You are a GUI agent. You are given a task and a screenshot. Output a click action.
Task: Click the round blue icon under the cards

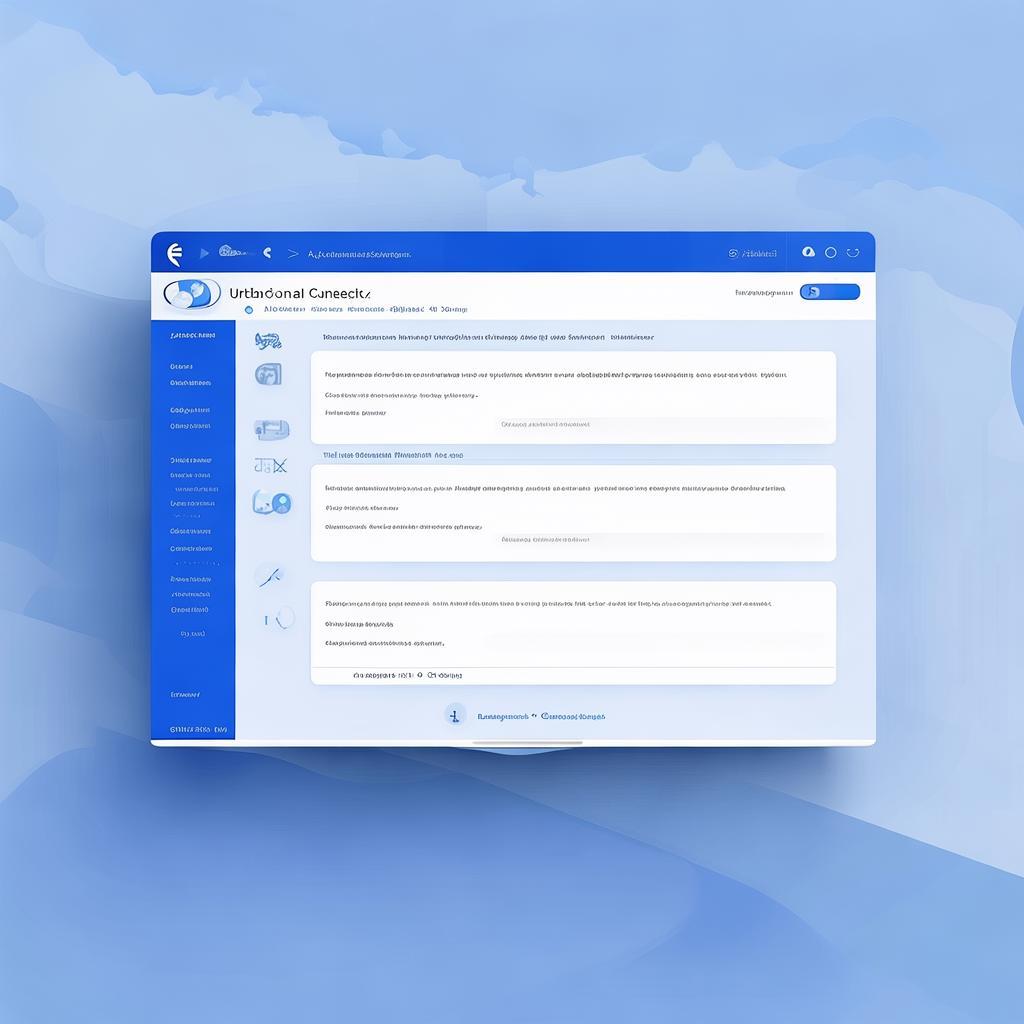coord(455,715)
